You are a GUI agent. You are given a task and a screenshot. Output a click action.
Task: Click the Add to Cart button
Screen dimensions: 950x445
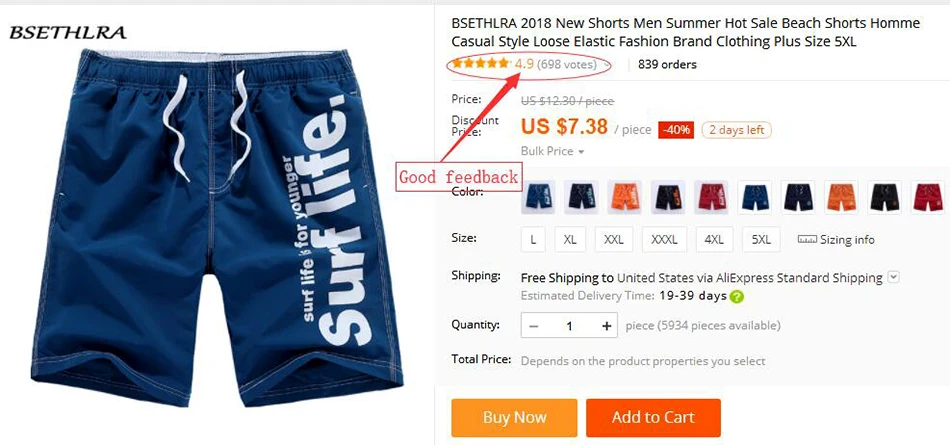coord(653,418)
